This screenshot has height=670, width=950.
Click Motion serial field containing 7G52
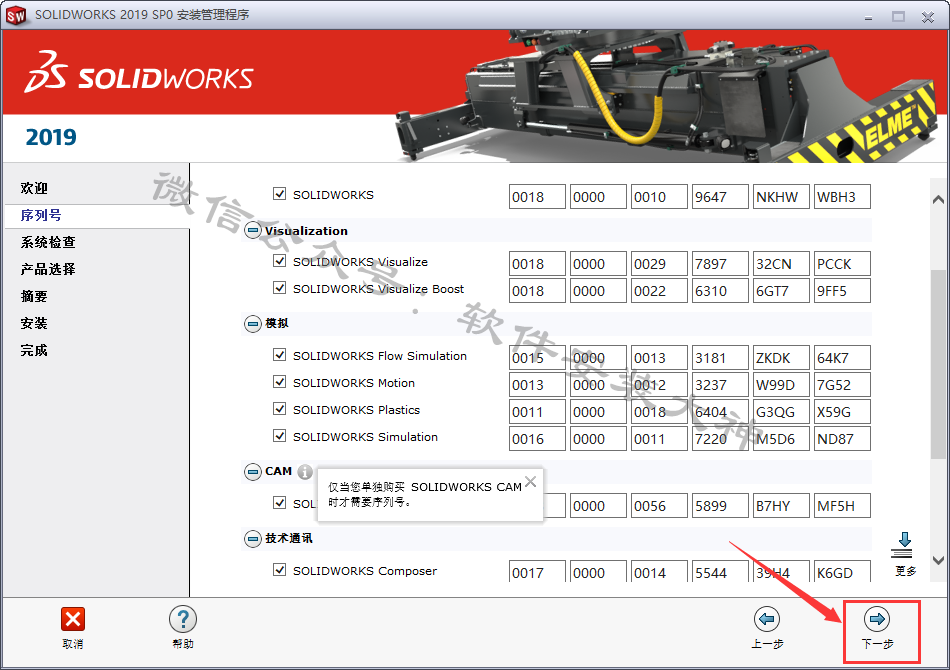tap(842, 385)
